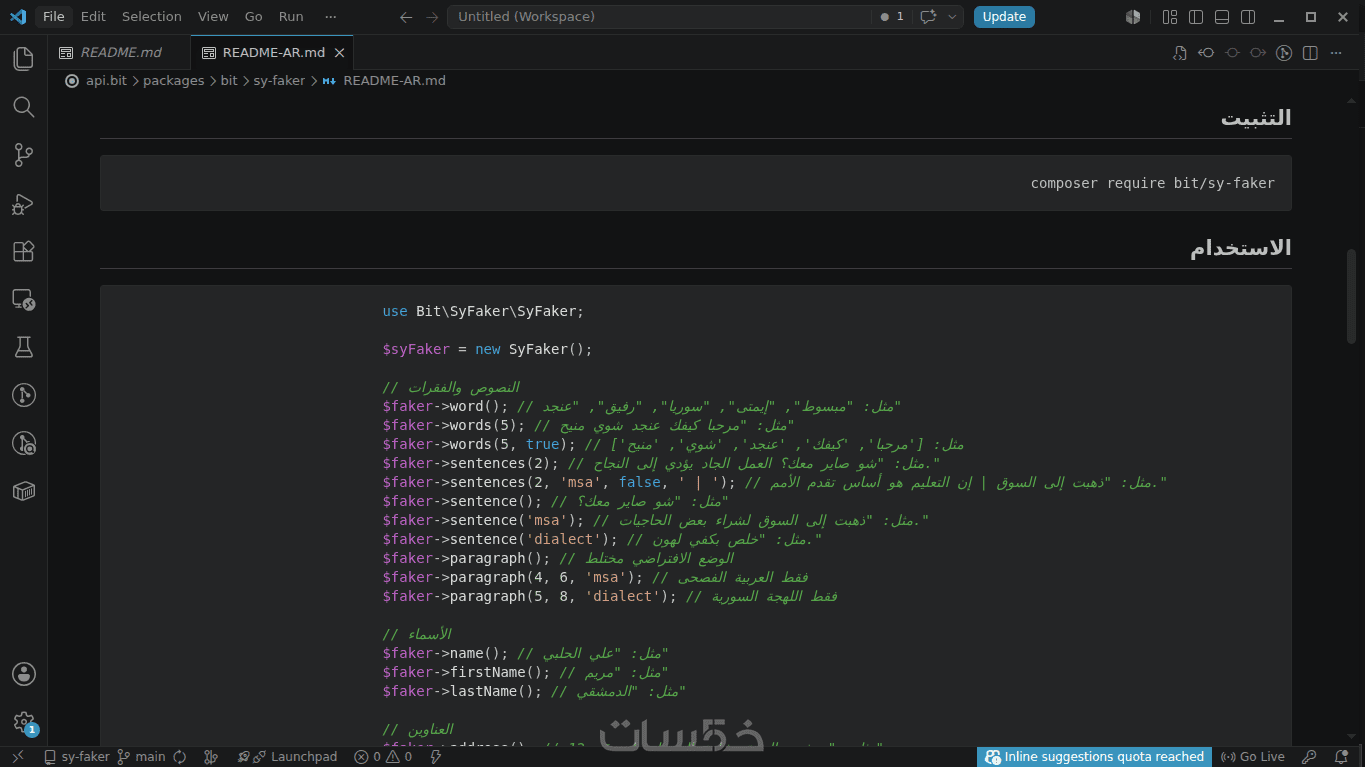Open the chat dropdown chevron in title bar
The height and width of the screenshot is (767, 1365).
click(x=953, y=17)
